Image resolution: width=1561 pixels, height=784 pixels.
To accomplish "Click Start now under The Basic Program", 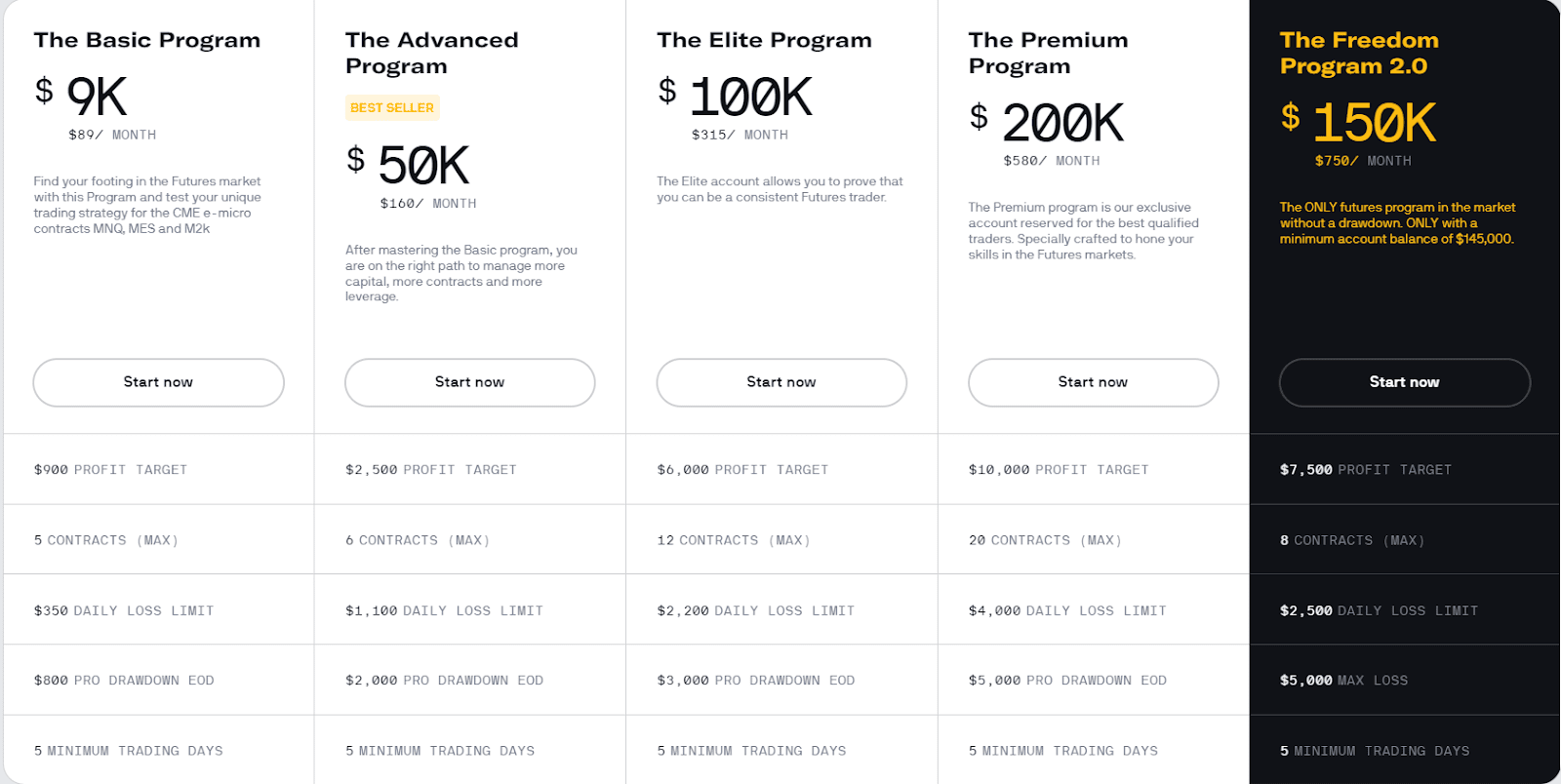I will click(x=158, y=382).
